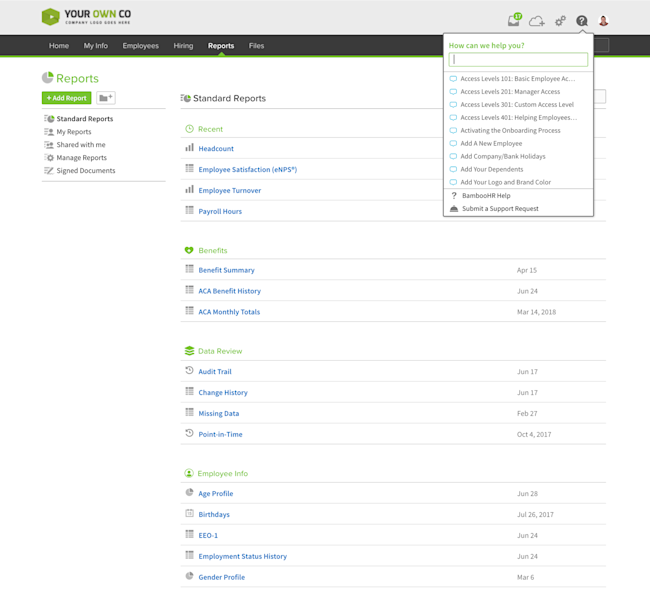The width and height of the screenshot is (650, 591).
Task: Click the Your Own Co company logo
Action: point(86,17)
